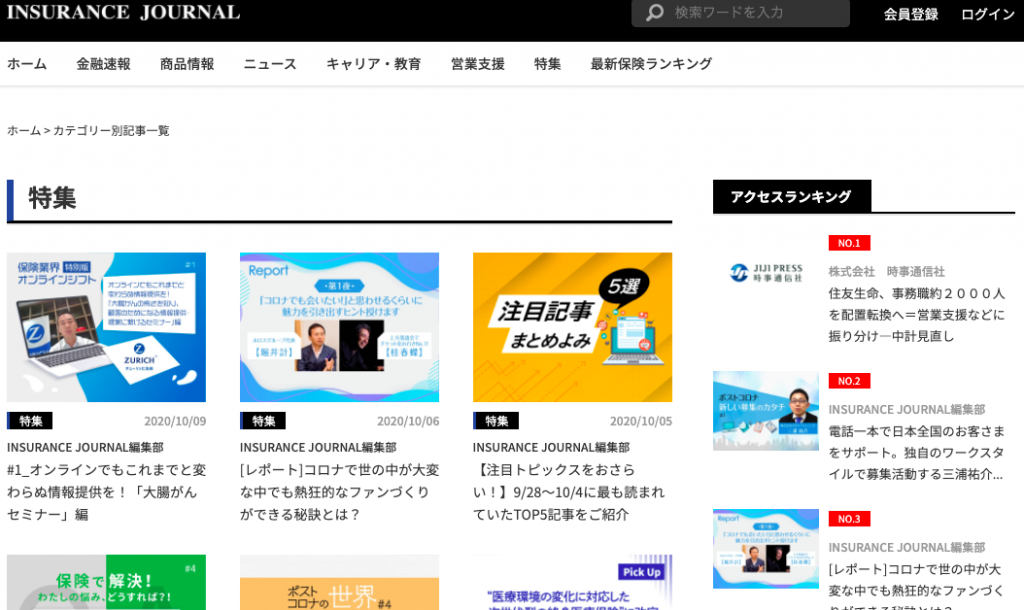This screenshot has height=610, width=1024.
Task: Open the 注目記事まとめよみ 5選 thumbnail
Action: (x=572, y=327)
